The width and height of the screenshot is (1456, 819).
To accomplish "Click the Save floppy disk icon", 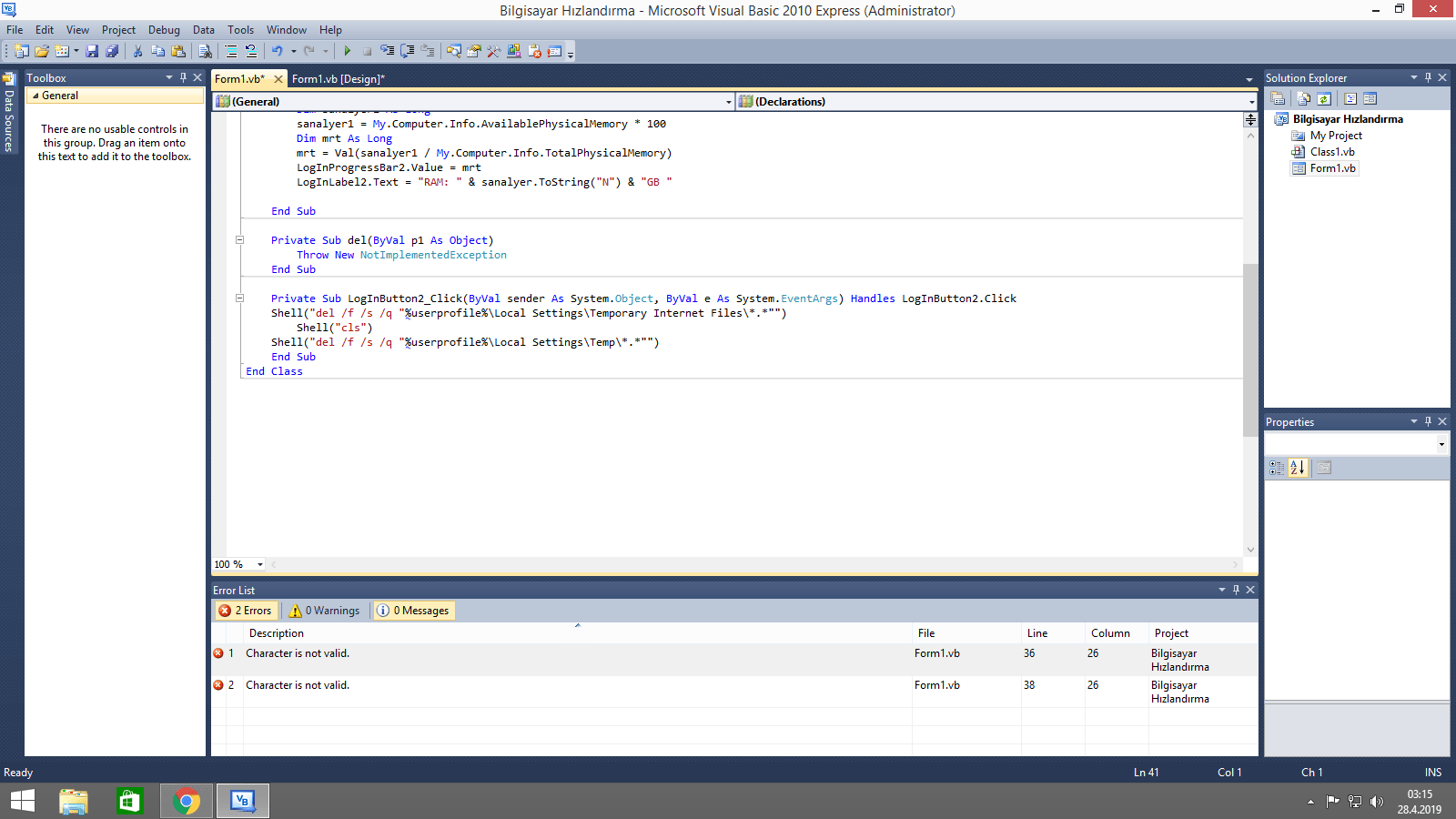I will pyautogui.click(x=92, y=51).
